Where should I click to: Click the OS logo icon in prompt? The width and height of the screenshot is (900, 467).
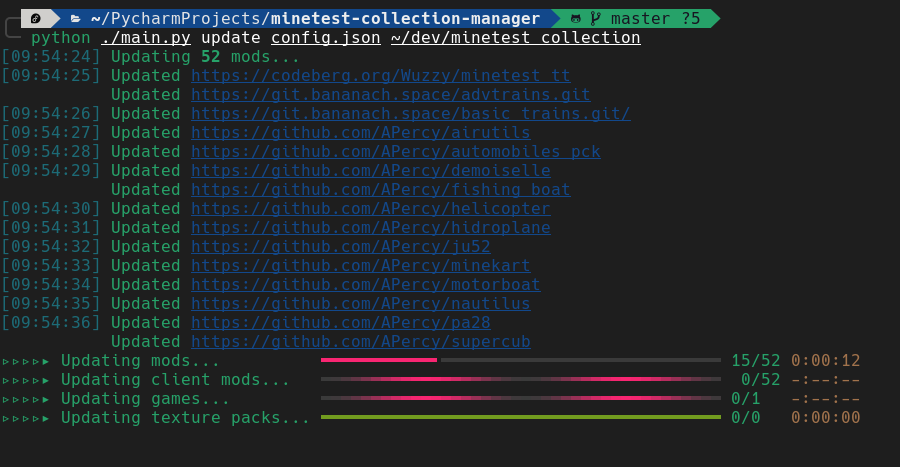coord(36,18)
